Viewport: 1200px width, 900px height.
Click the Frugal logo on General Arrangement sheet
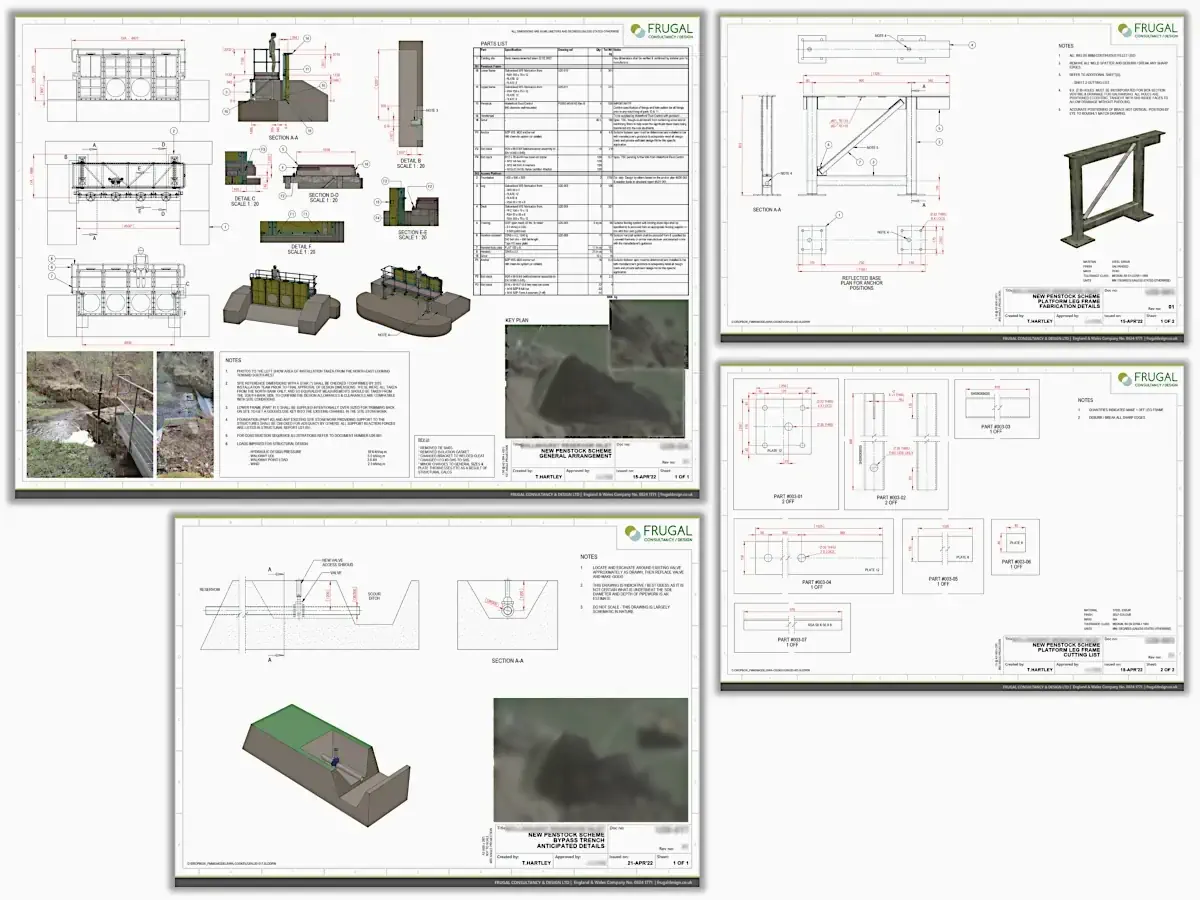coord(661,33)
